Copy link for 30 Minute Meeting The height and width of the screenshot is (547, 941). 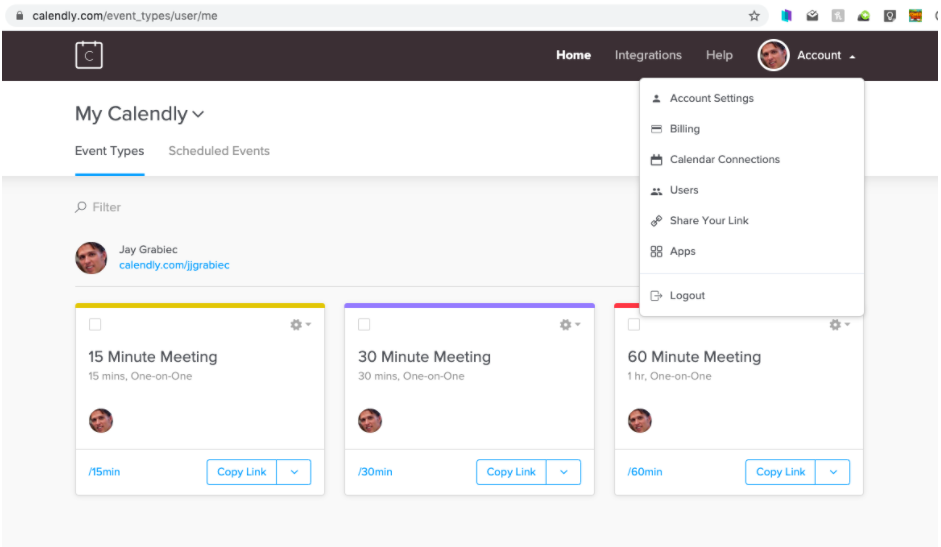(x=511, y=472)
